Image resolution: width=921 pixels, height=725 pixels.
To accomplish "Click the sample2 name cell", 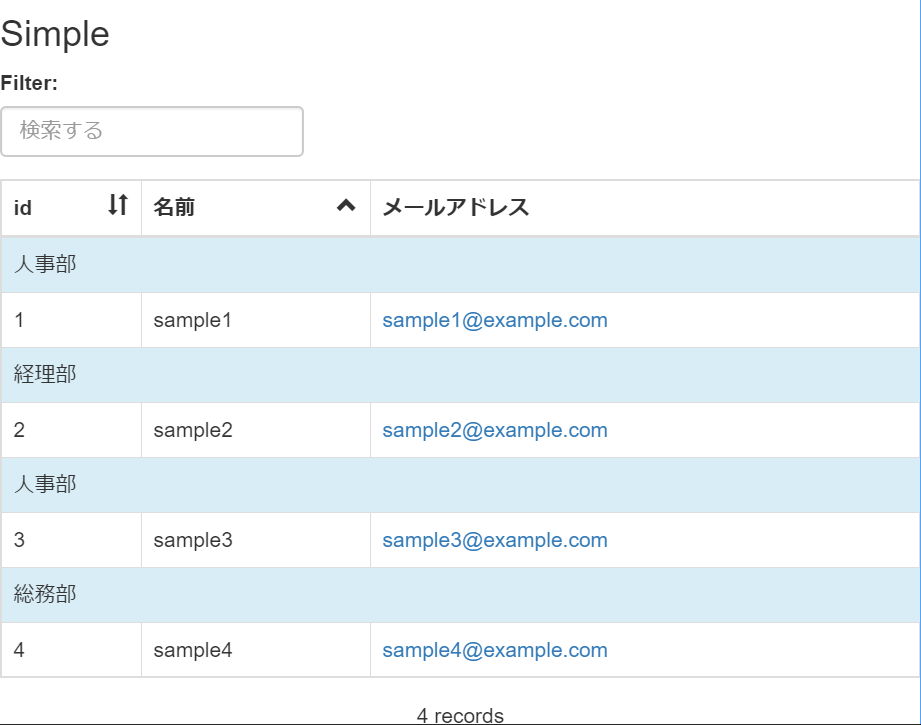I will (x=256, y=430).
